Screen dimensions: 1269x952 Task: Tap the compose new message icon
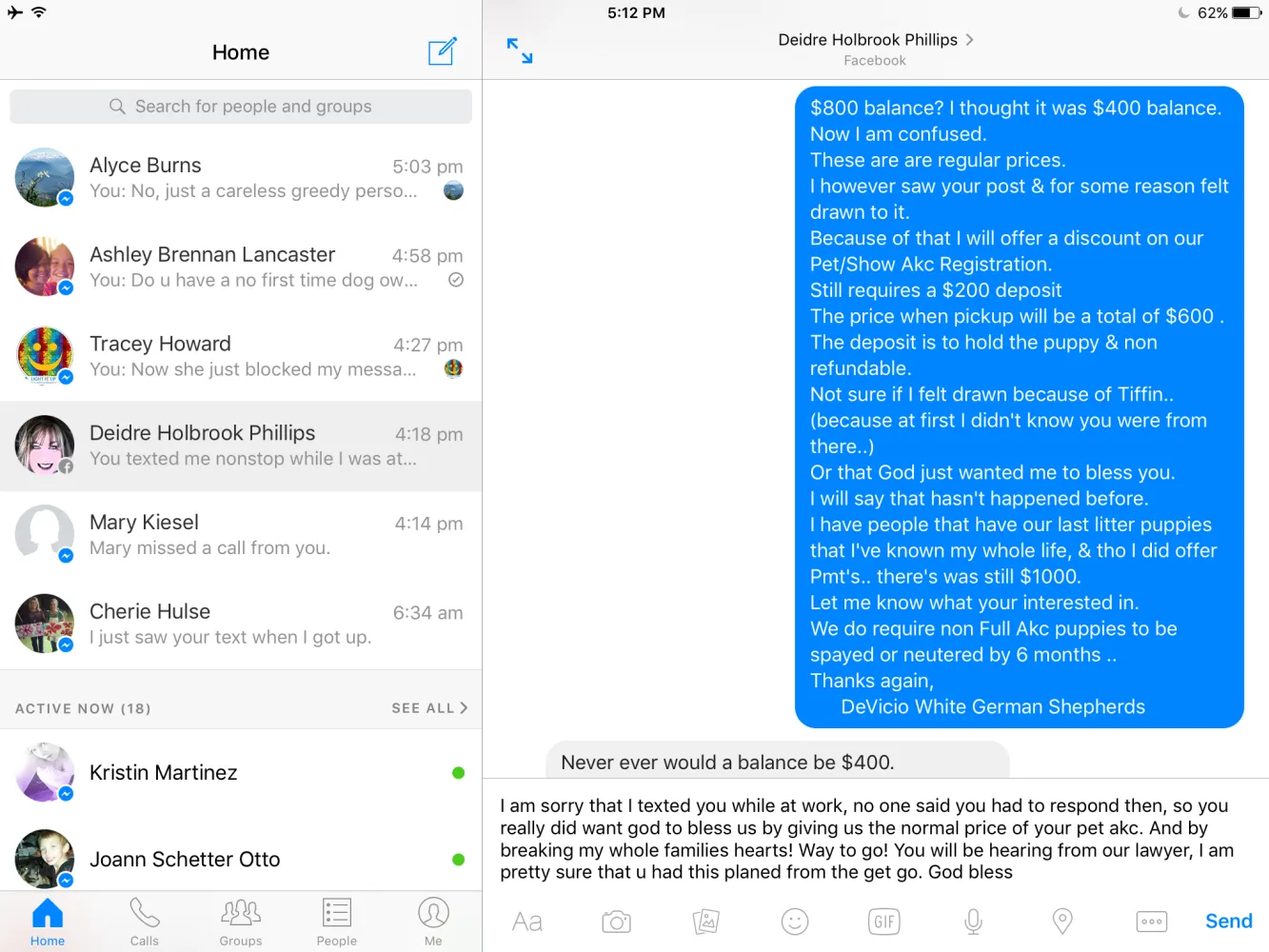443,51
